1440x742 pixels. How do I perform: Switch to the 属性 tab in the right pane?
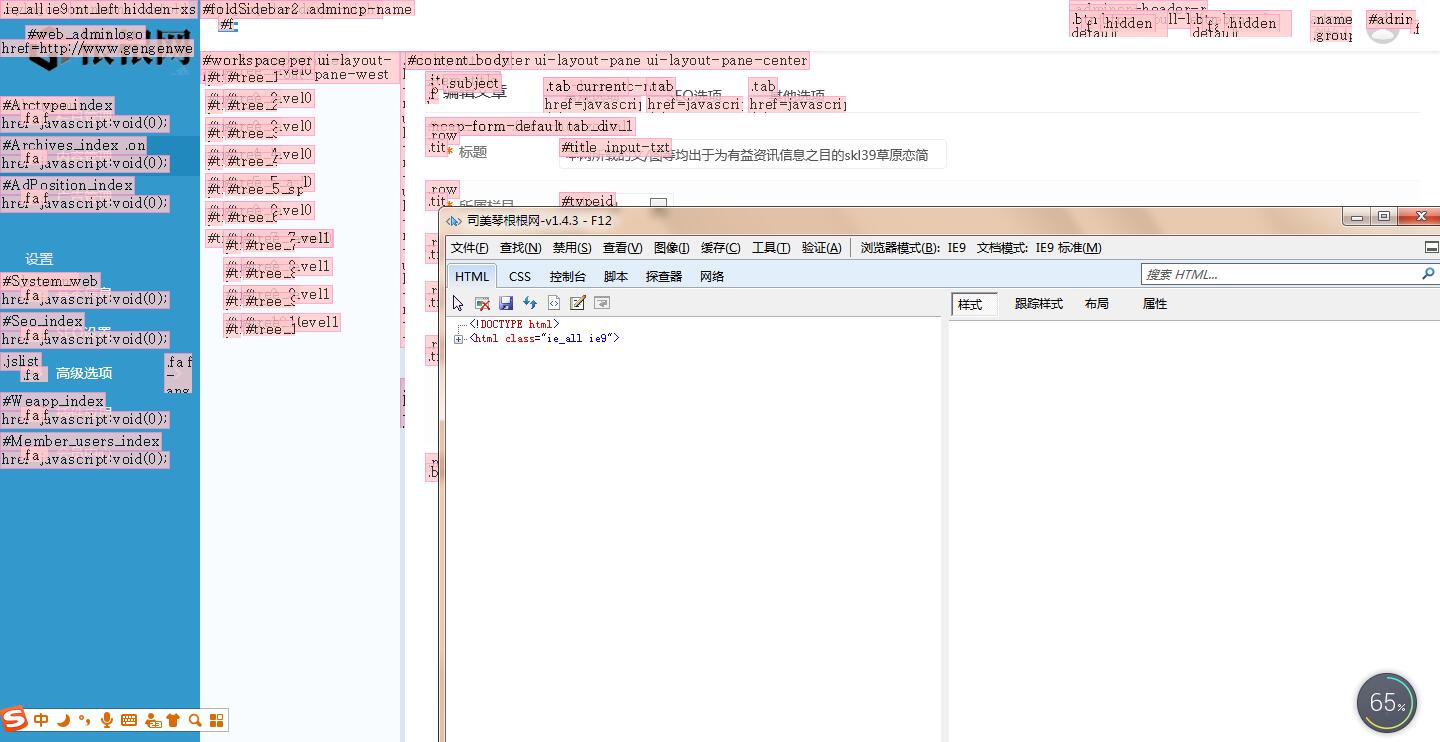pos(1155,304)
